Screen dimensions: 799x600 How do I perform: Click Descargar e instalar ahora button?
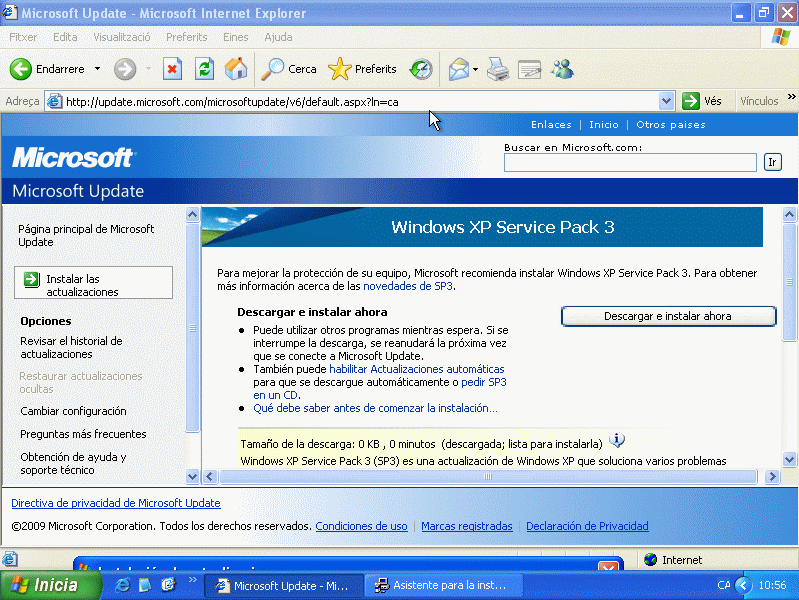click(x=668, y=316)
